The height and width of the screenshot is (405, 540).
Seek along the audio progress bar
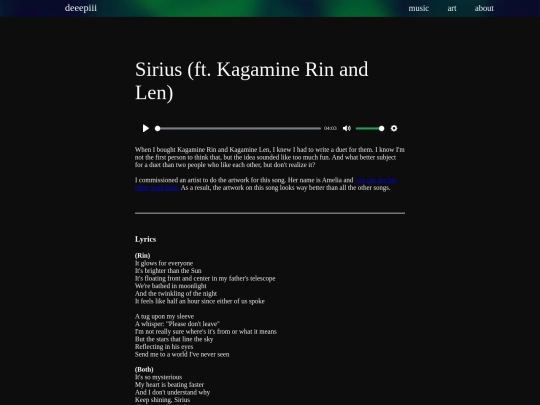tap(238, 128)
